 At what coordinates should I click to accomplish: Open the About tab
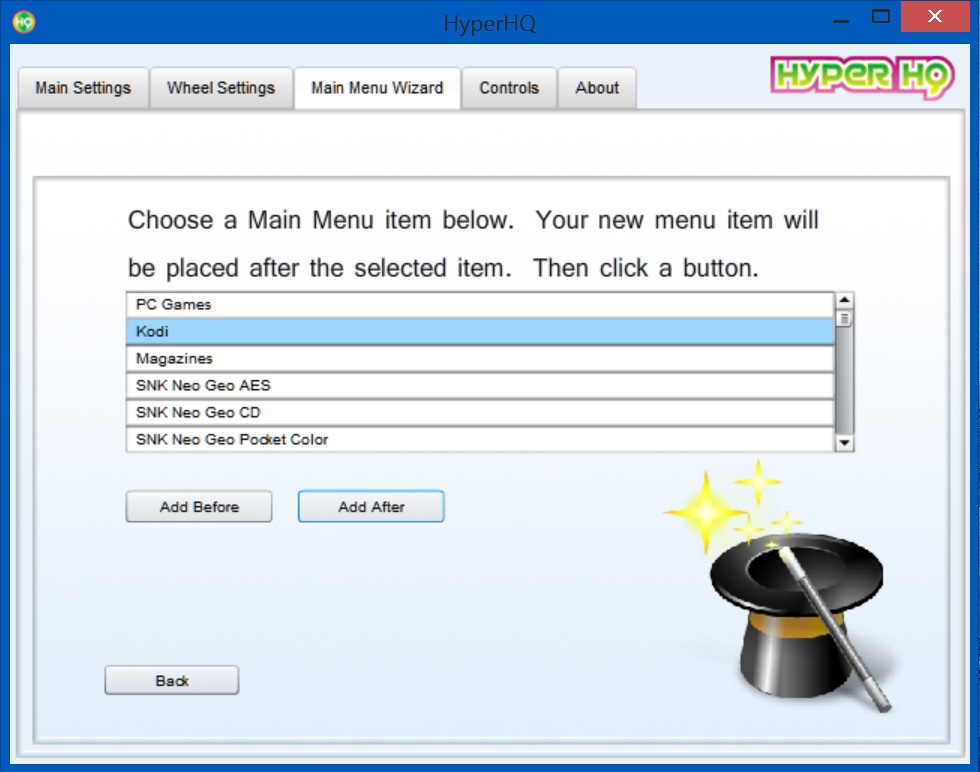click(597, 88)
